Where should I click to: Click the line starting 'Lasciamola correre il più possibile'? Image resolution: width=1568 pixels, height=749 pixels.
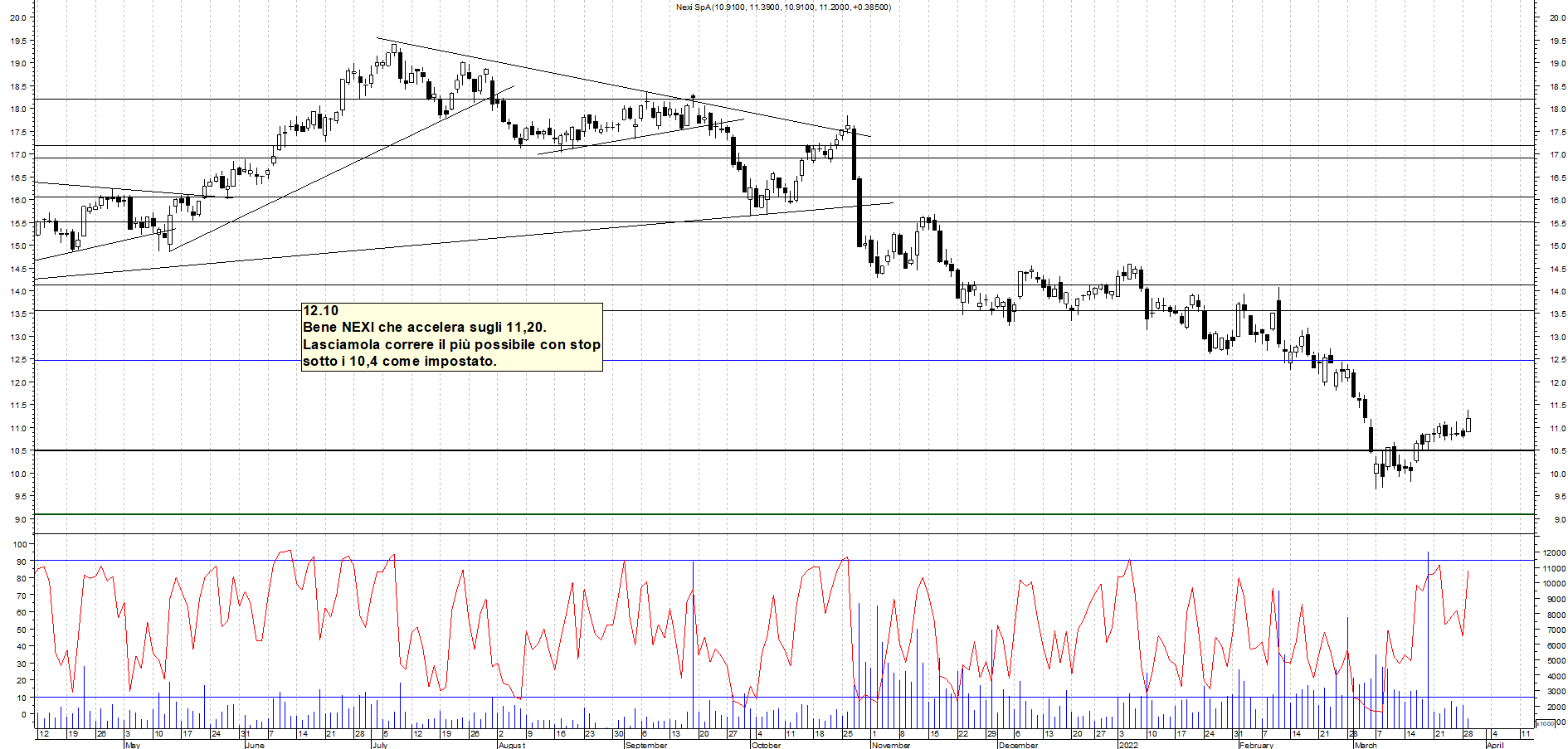coord(451,344)
